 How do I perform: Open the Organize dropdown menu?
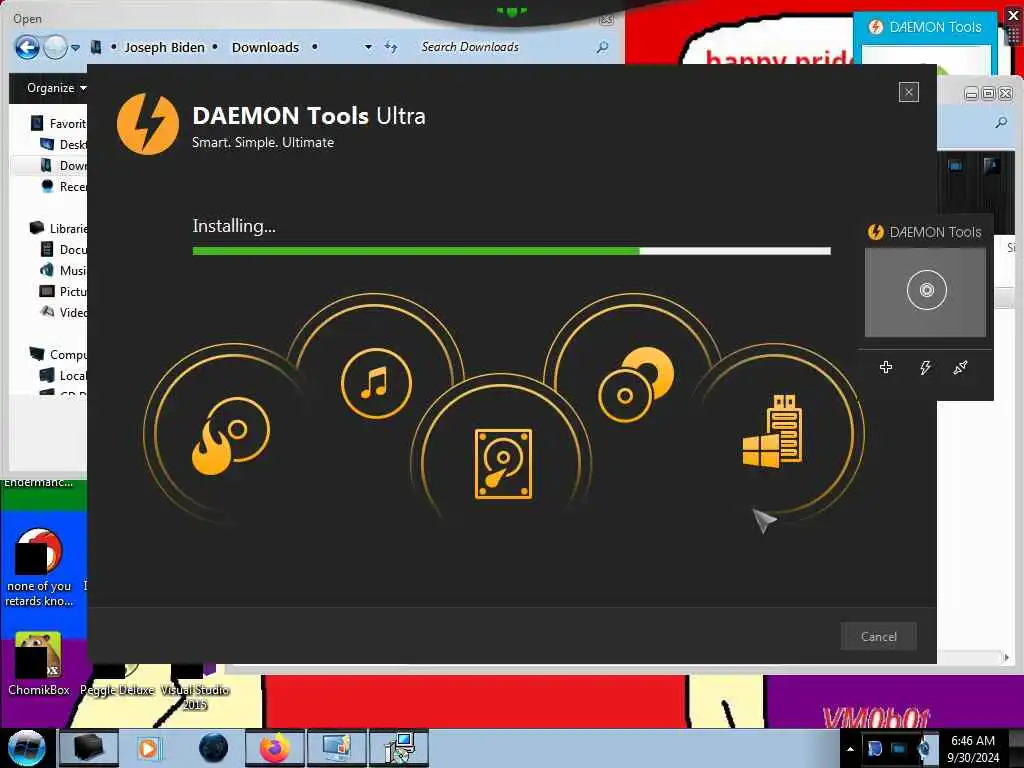tap(56, 88)
